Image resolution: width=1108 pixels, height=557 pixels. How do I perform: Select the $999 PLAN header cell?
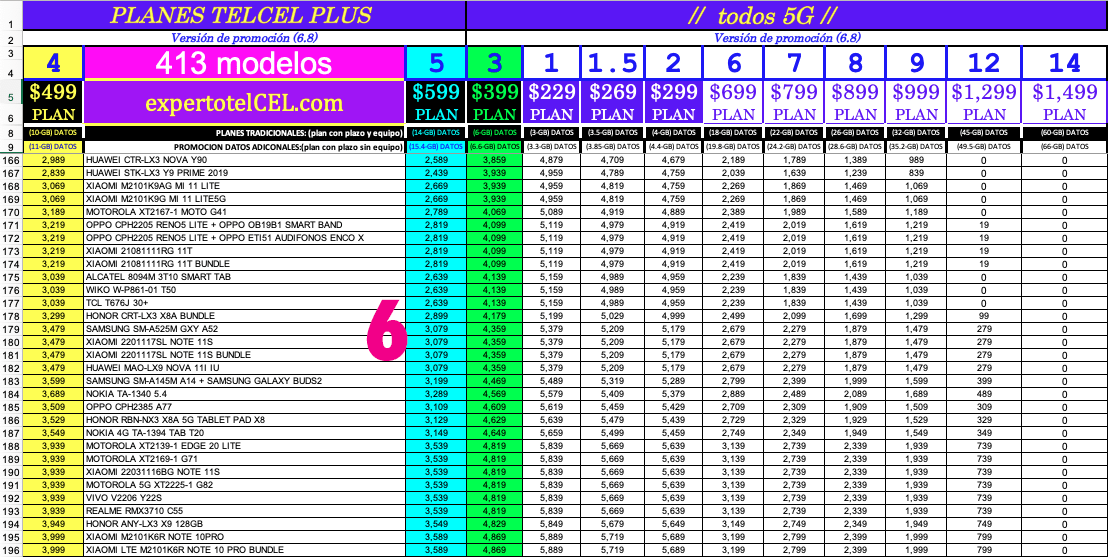(x=917, y=103)
